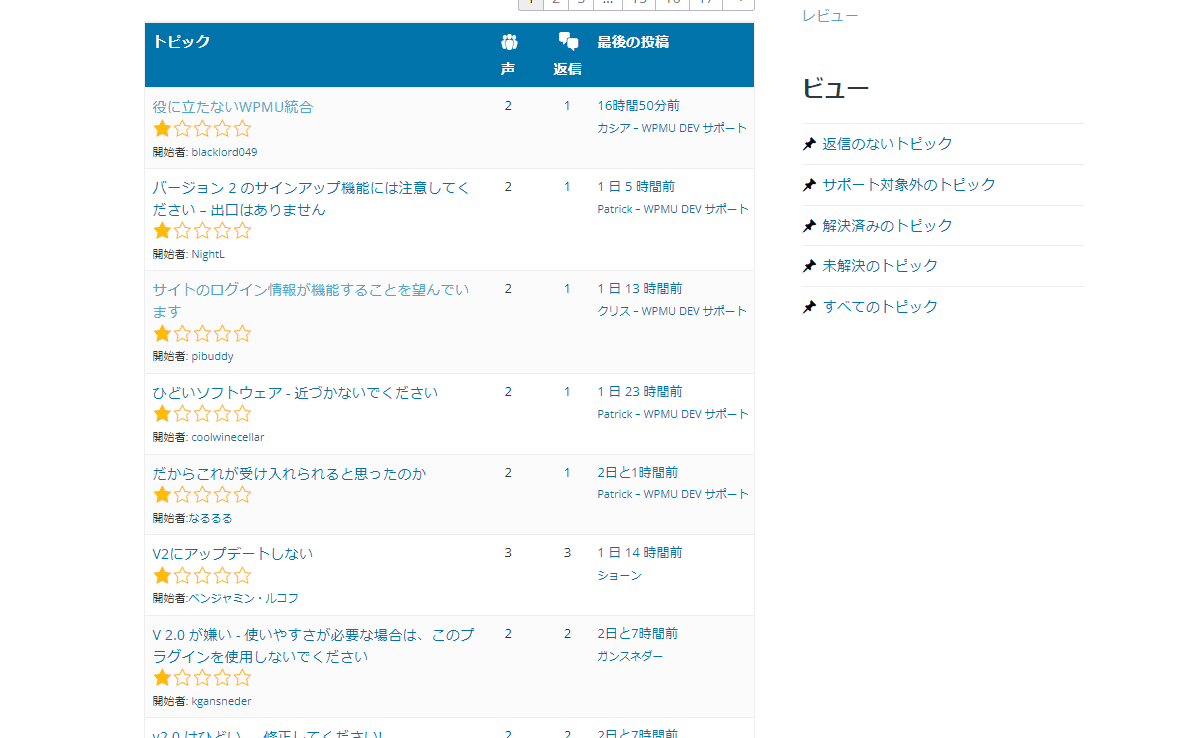The height and width of the screenshot is (738, 1179).
Task: Open the topic サイトのログイン情報が機能することを望んでいます
Action: (311, 300)
